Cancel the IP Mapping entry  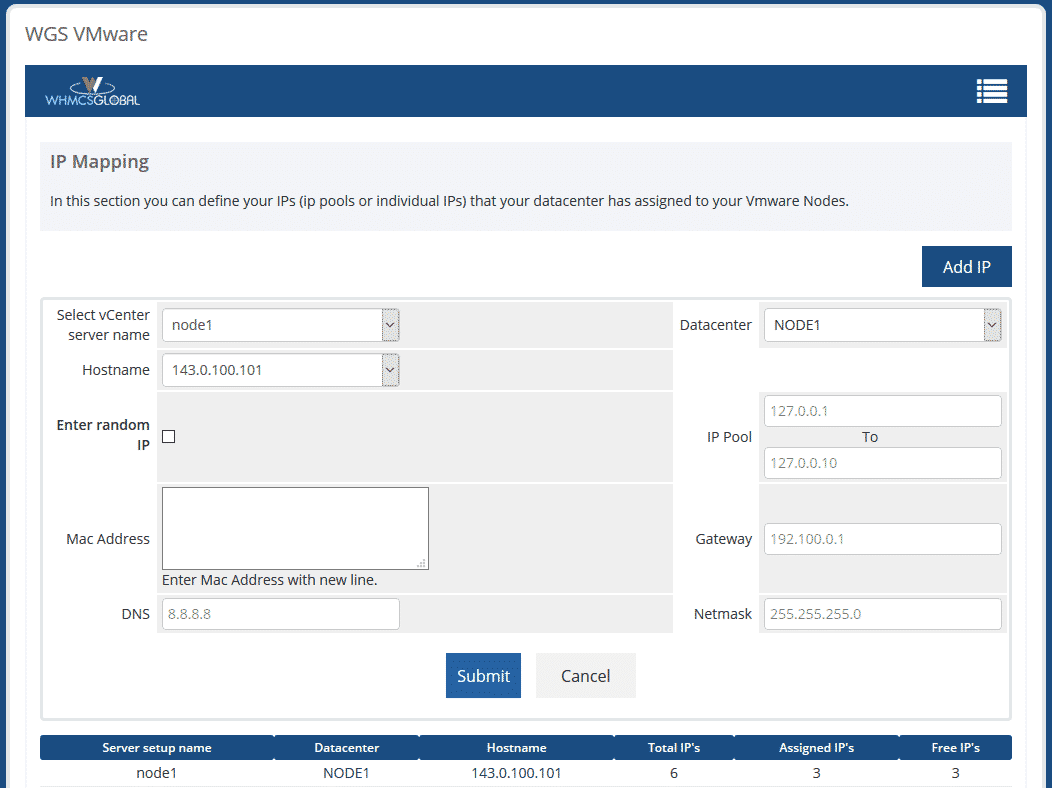point(585,675)
